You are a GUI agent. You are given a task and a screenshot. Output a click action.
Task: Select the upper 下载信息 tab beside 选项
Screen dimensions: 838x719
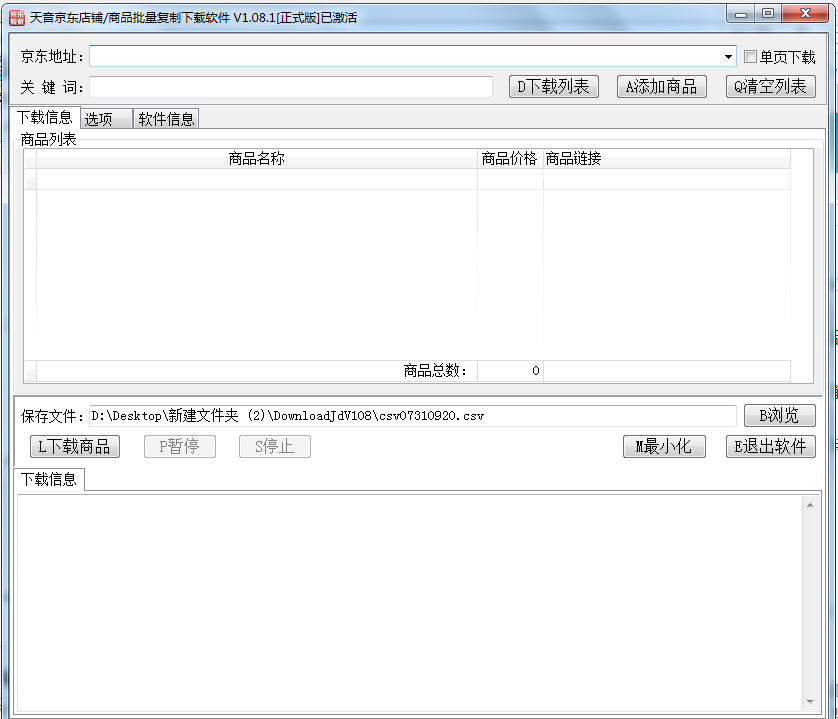click(x=45, y=117)
